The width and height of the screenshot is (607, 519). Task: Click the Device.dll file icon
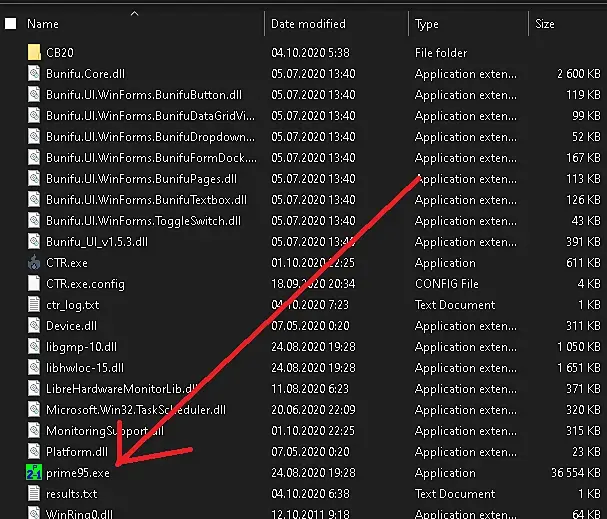[34, 325]
